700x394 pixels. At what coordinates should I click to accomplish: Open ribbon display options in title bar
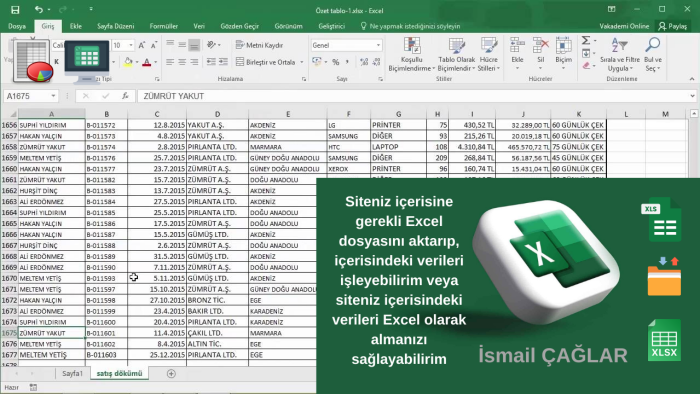coord(612,9)
